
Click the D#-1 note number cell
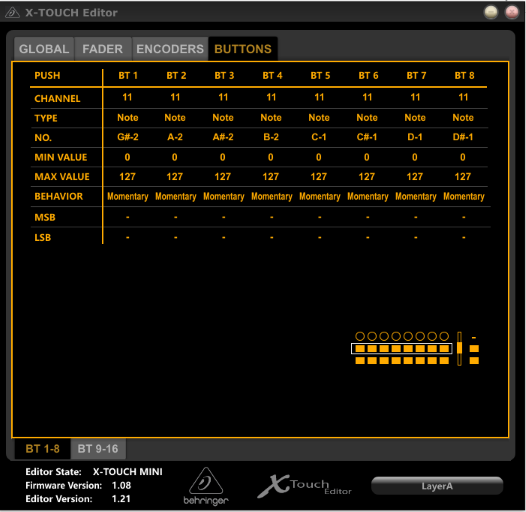[x=463, y=137]
